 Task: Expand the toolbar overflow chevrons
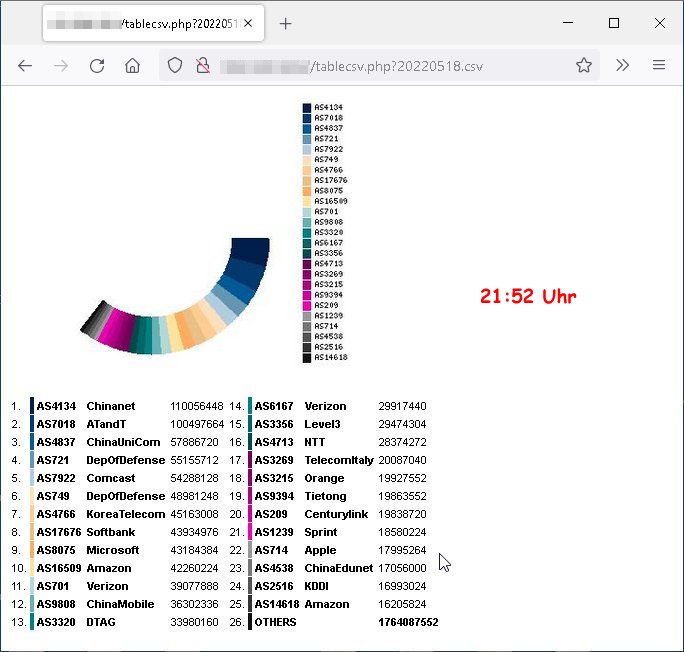pyautogui.click(x=622, y=65)
